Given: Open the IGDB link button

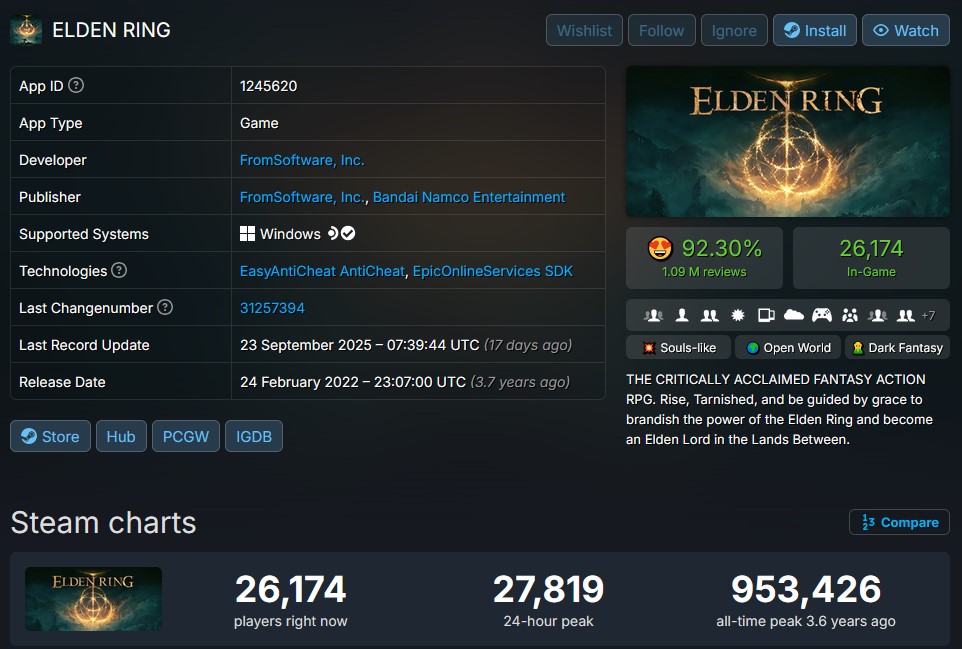Looking at the screenshot, I should pyautogui.click(x=254, y=436).
